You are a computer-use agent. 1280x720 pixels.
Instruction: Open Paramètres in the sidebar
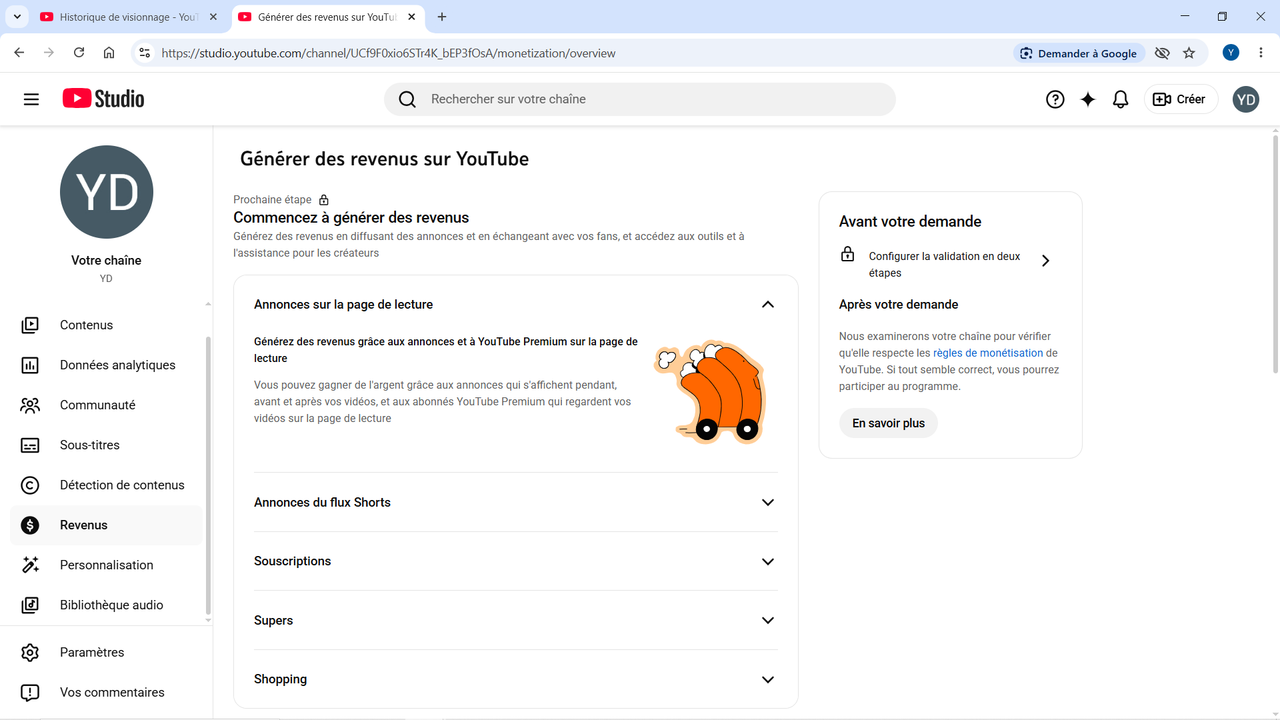point(106,652)
